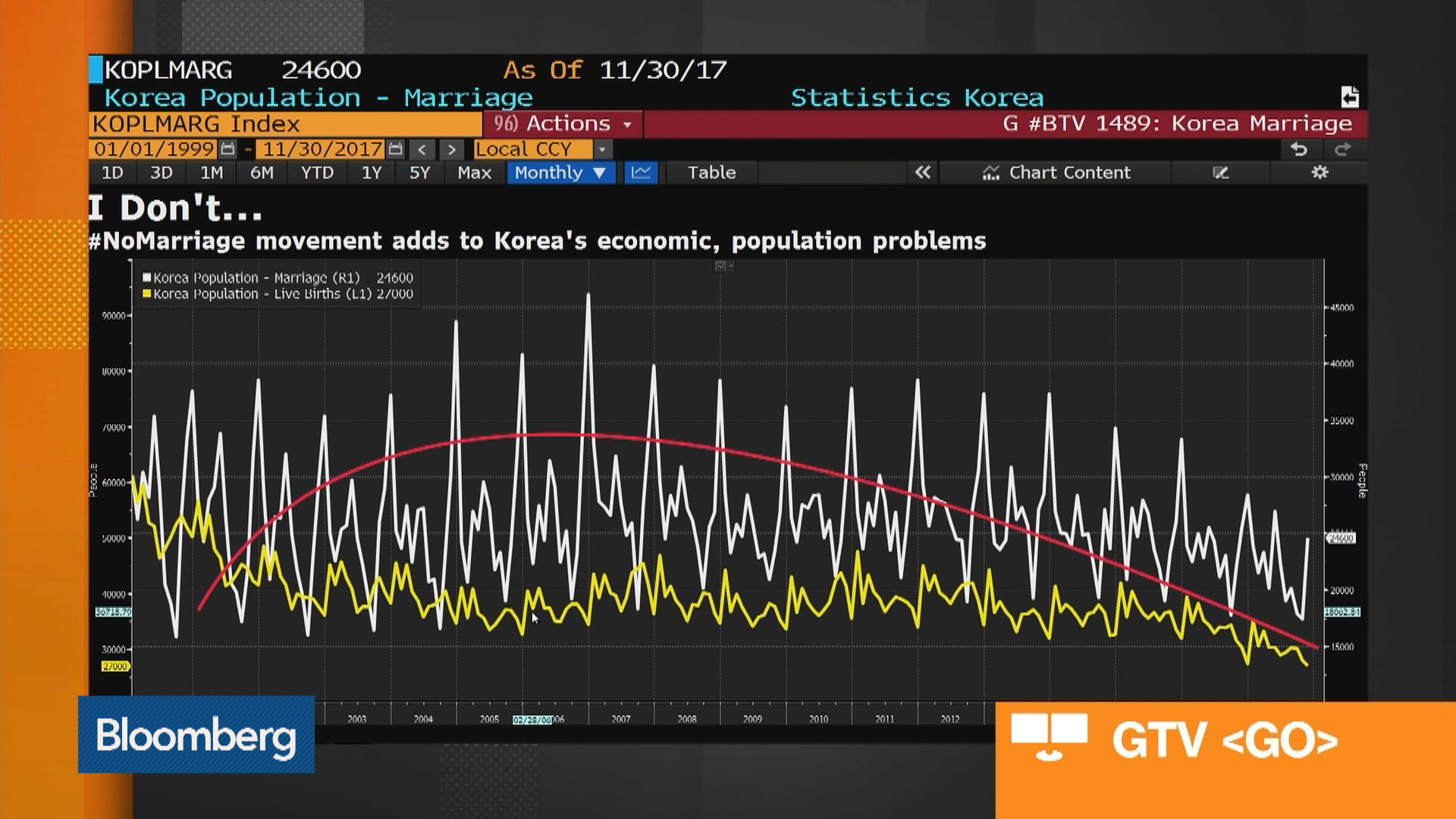The width and height of the screenshot is (1456, 819).
Task: Open the chart settings gear
Action: coord(1319,172)
